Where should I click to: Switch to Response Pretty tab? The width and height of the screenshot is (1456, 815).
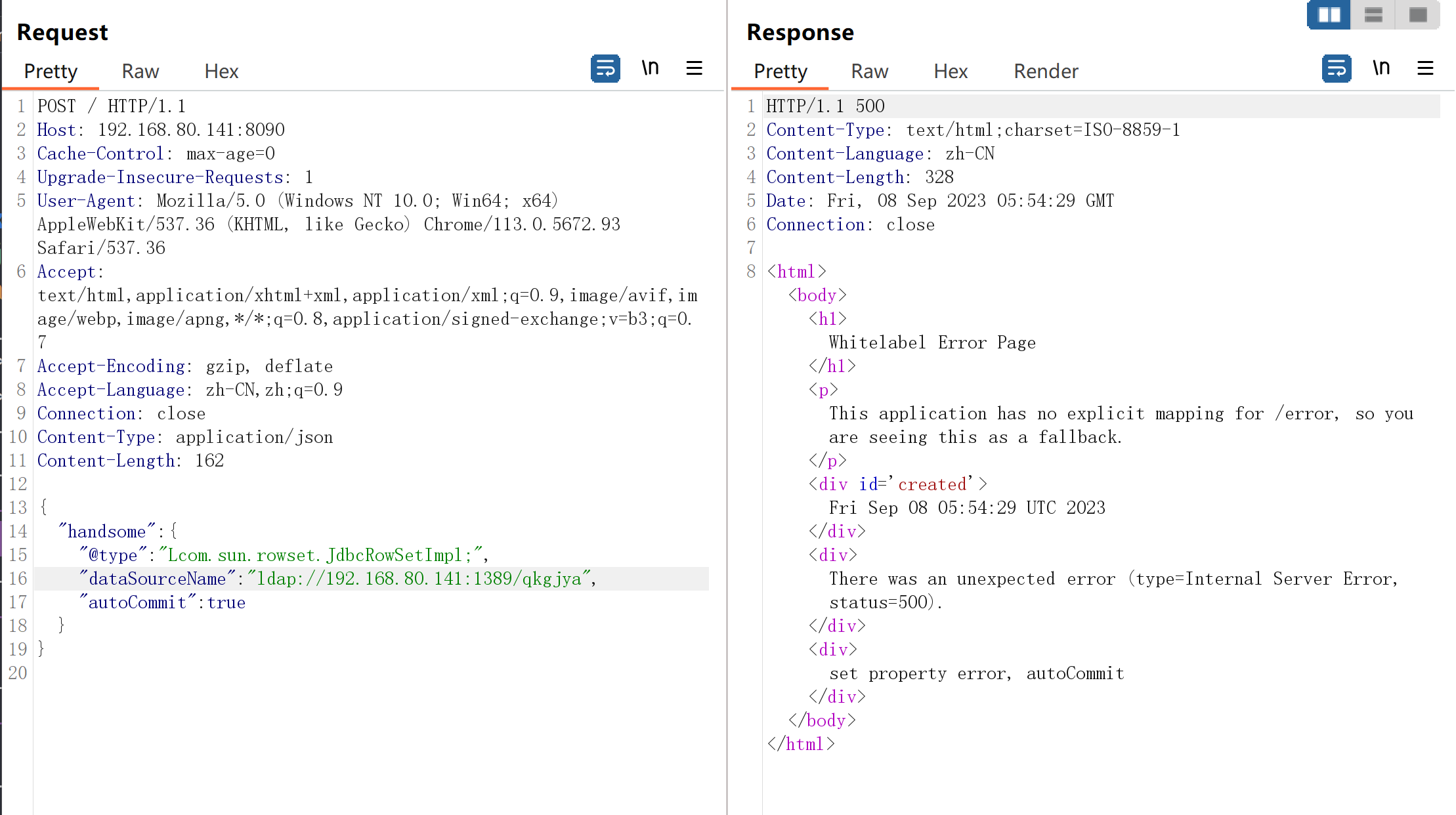point(781,71)
